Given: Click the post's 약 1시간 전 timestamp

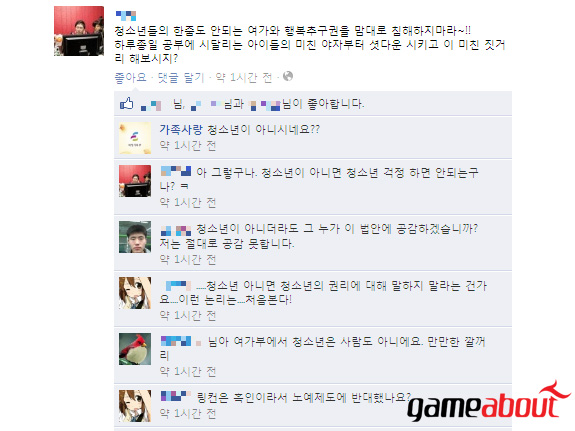Looking at the screenshot, I should tap(244, 77).
